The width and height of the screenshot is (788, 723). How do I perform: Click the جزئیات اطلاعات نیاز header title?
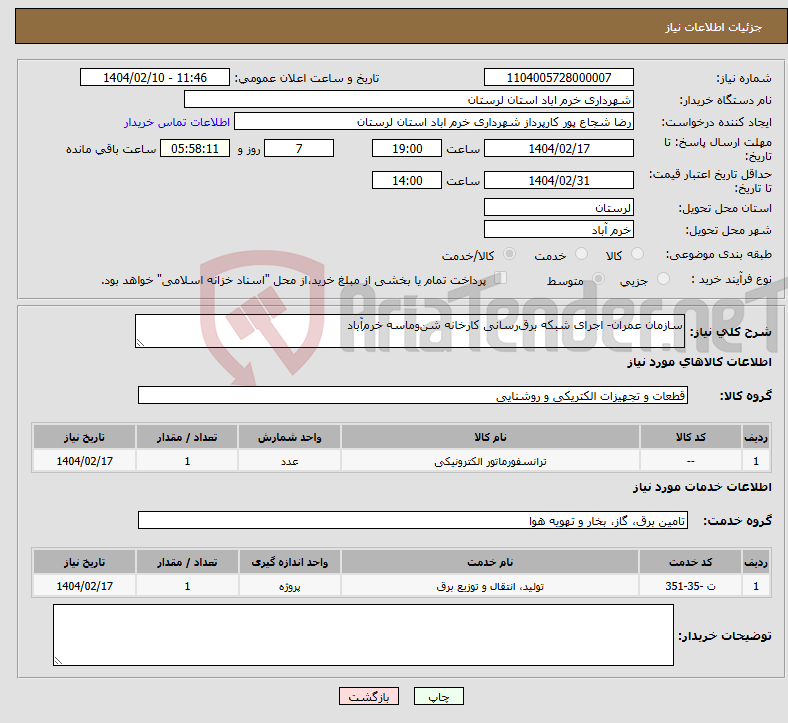[713, 27]
